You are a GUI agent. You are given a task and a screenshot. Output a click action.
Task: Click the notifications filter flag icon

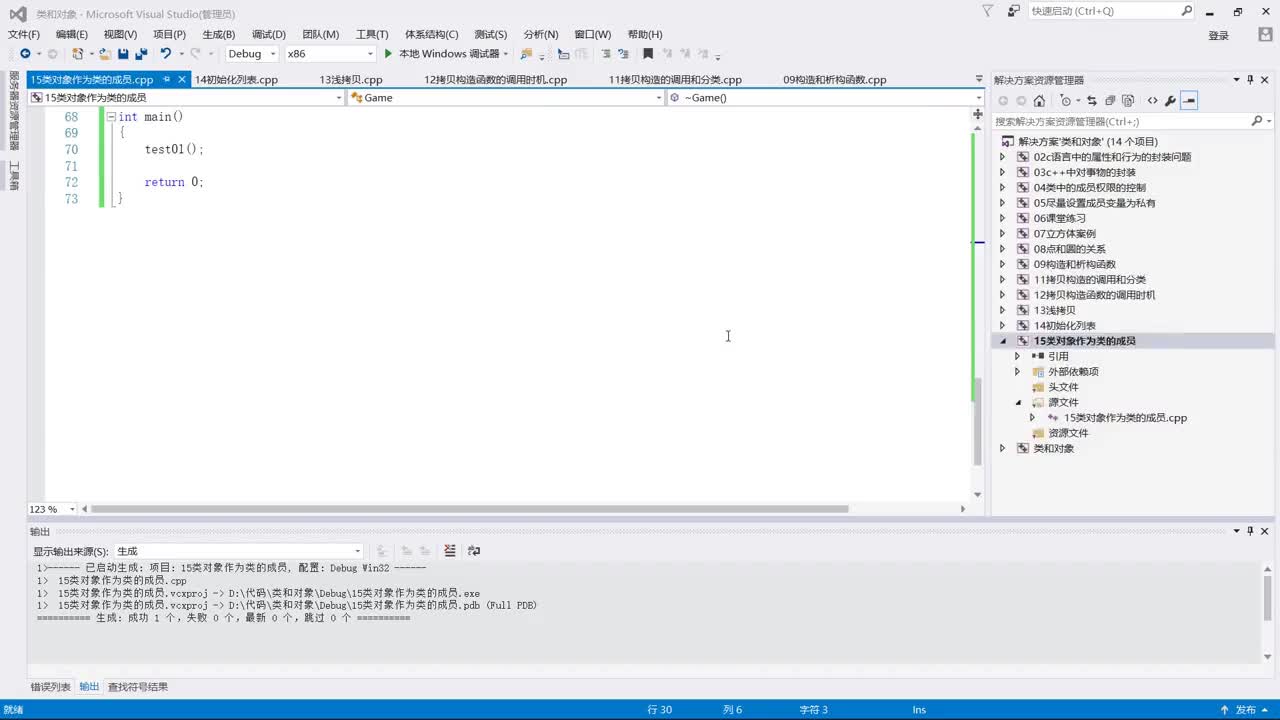988,11
